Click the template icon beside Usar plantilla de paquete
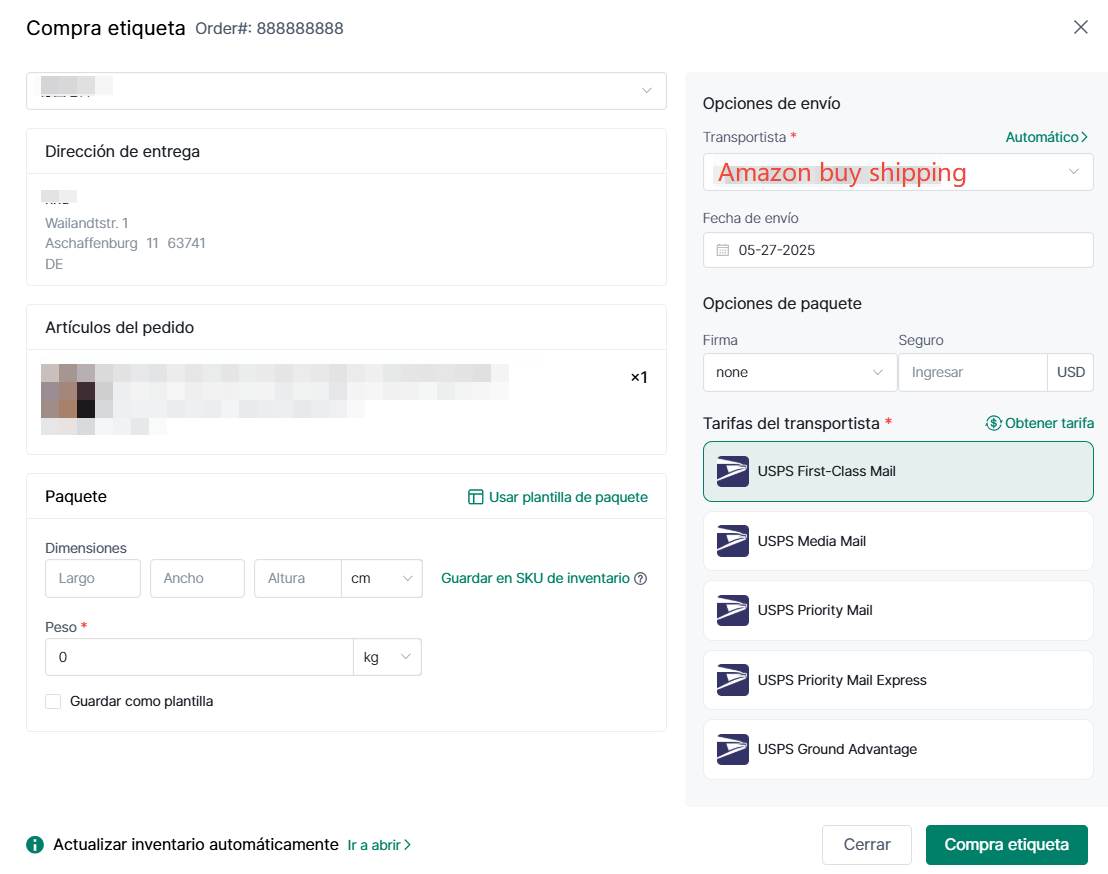This screenshot has width=1108, height=874. tap(476, 497)
